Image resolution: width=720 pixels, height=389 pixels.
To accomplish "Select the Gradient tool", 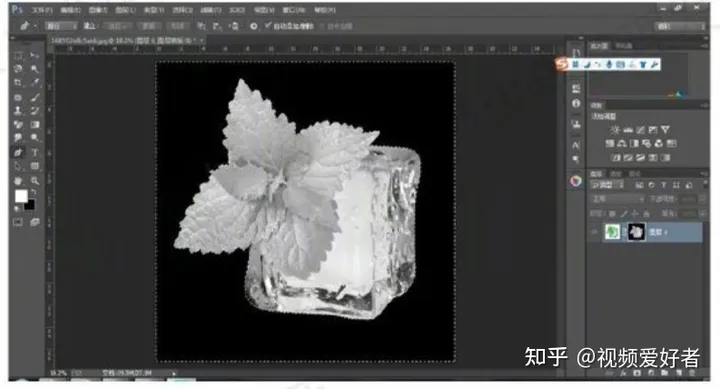I will 34,124.
